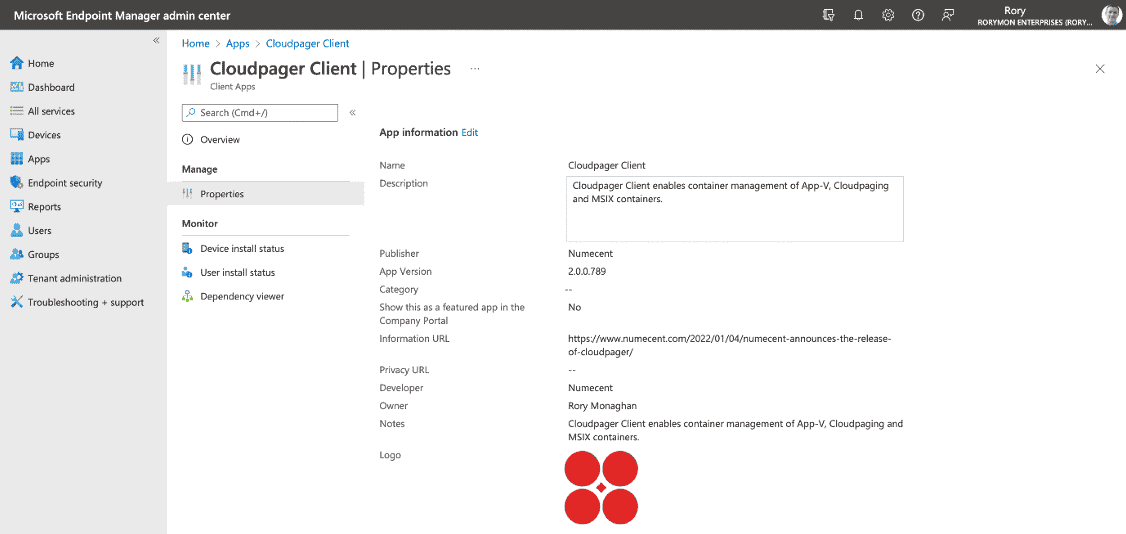This screenshot has width=1126, height=534.
Task: Go to Home breadcrumb link
Action: click(x=195, y=43)
